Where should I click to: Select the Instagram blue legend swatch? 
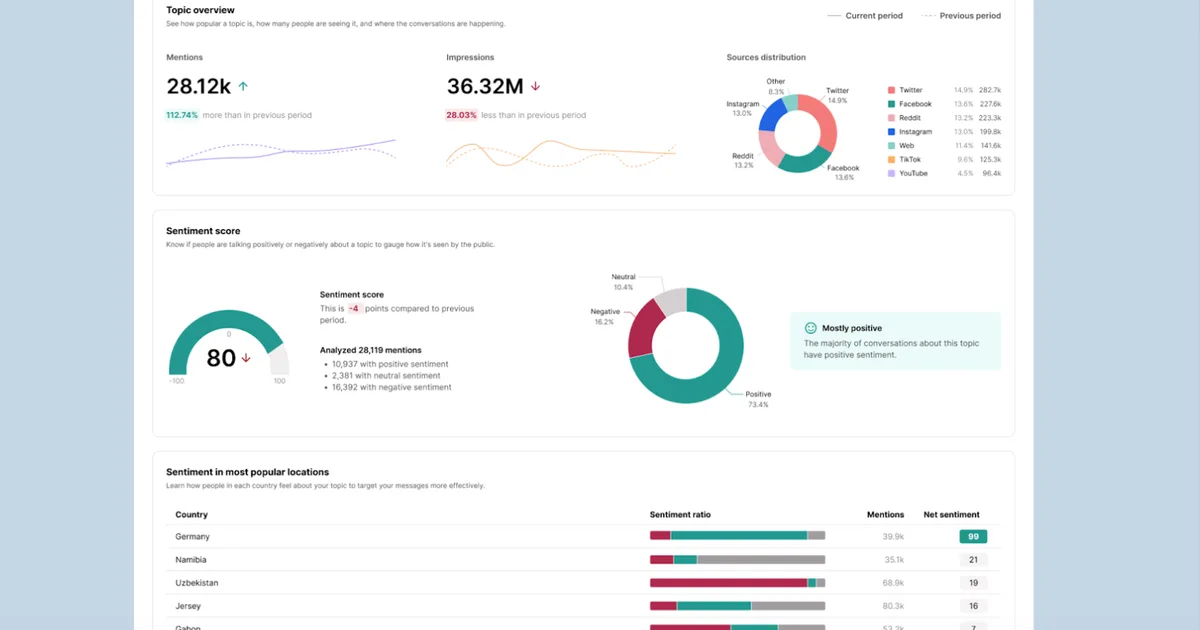pos(891,132)
